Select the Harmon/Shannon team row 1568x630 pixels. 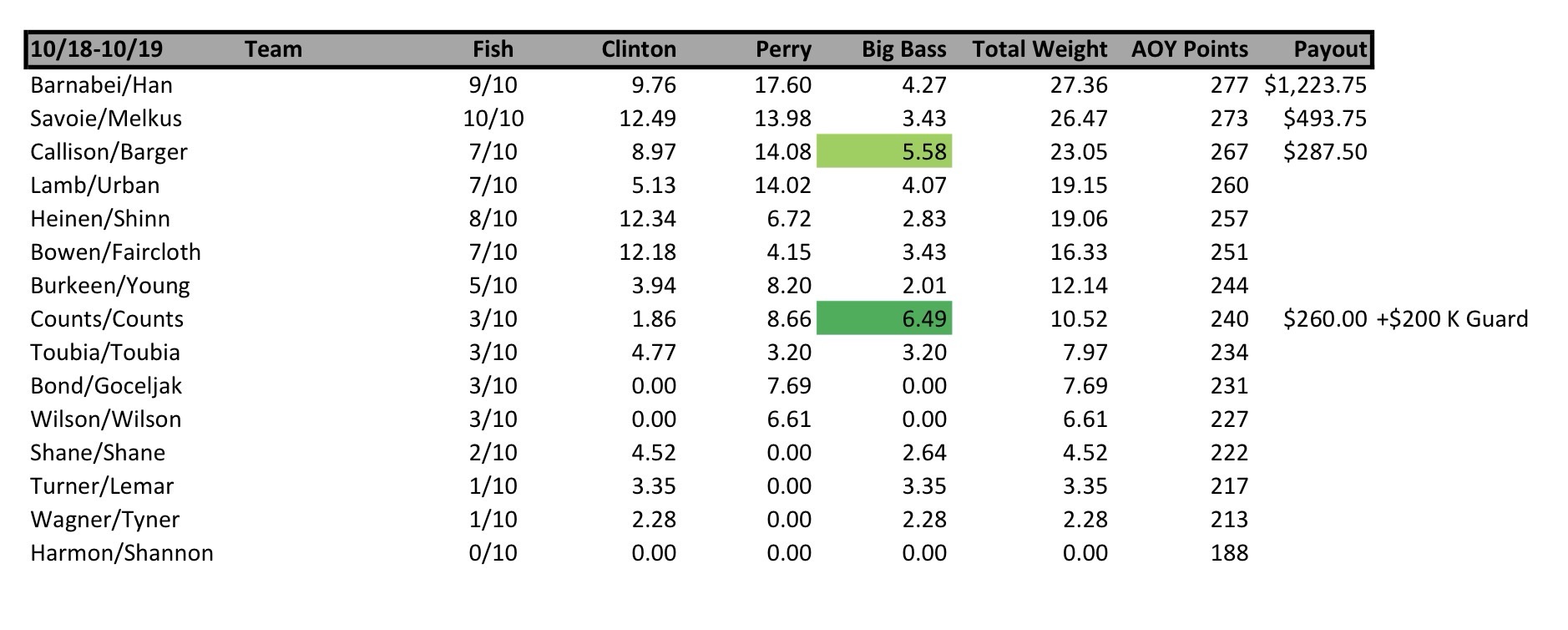click(x=122, y=552)
